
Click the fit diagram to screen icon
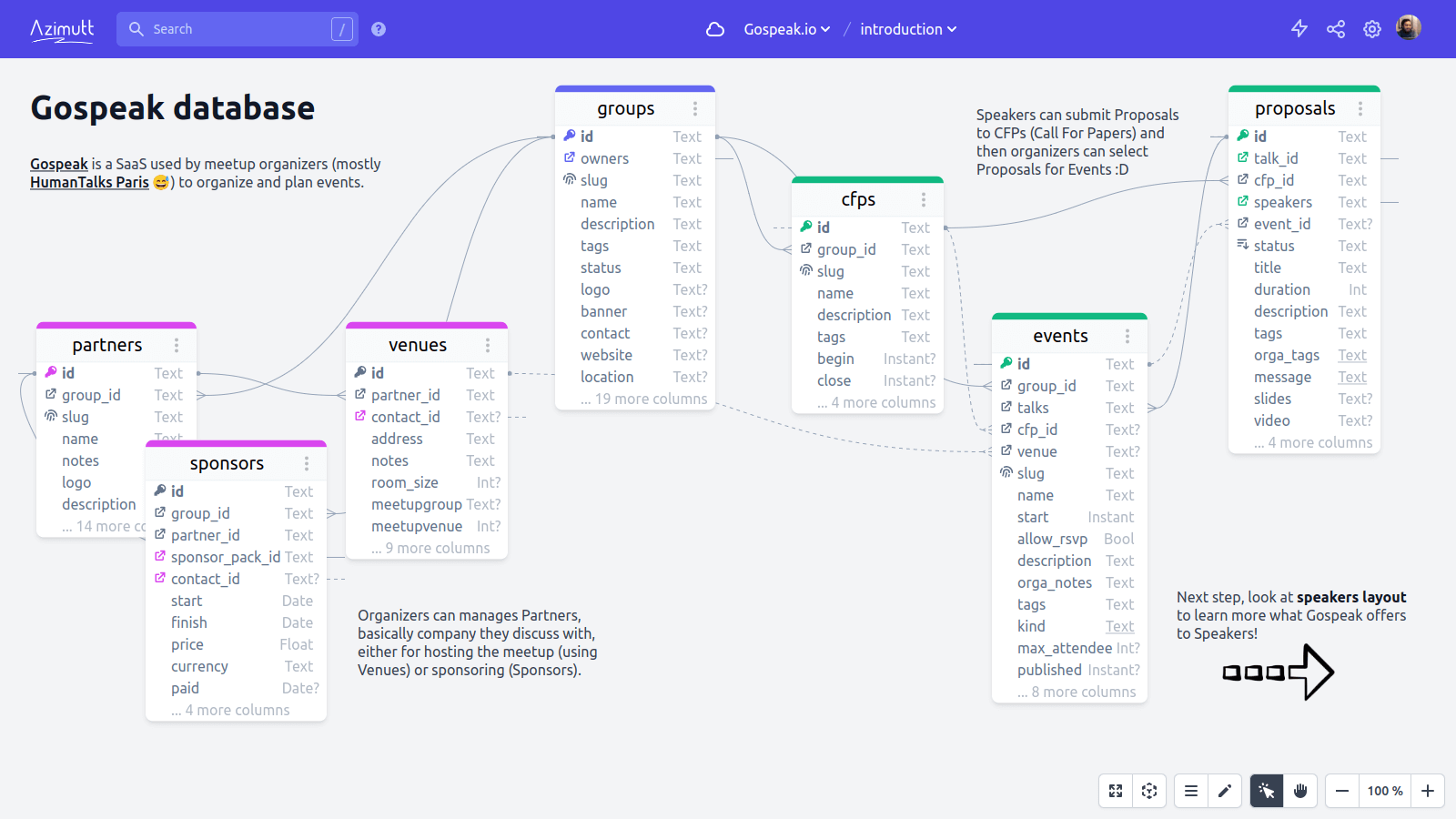1116,791
